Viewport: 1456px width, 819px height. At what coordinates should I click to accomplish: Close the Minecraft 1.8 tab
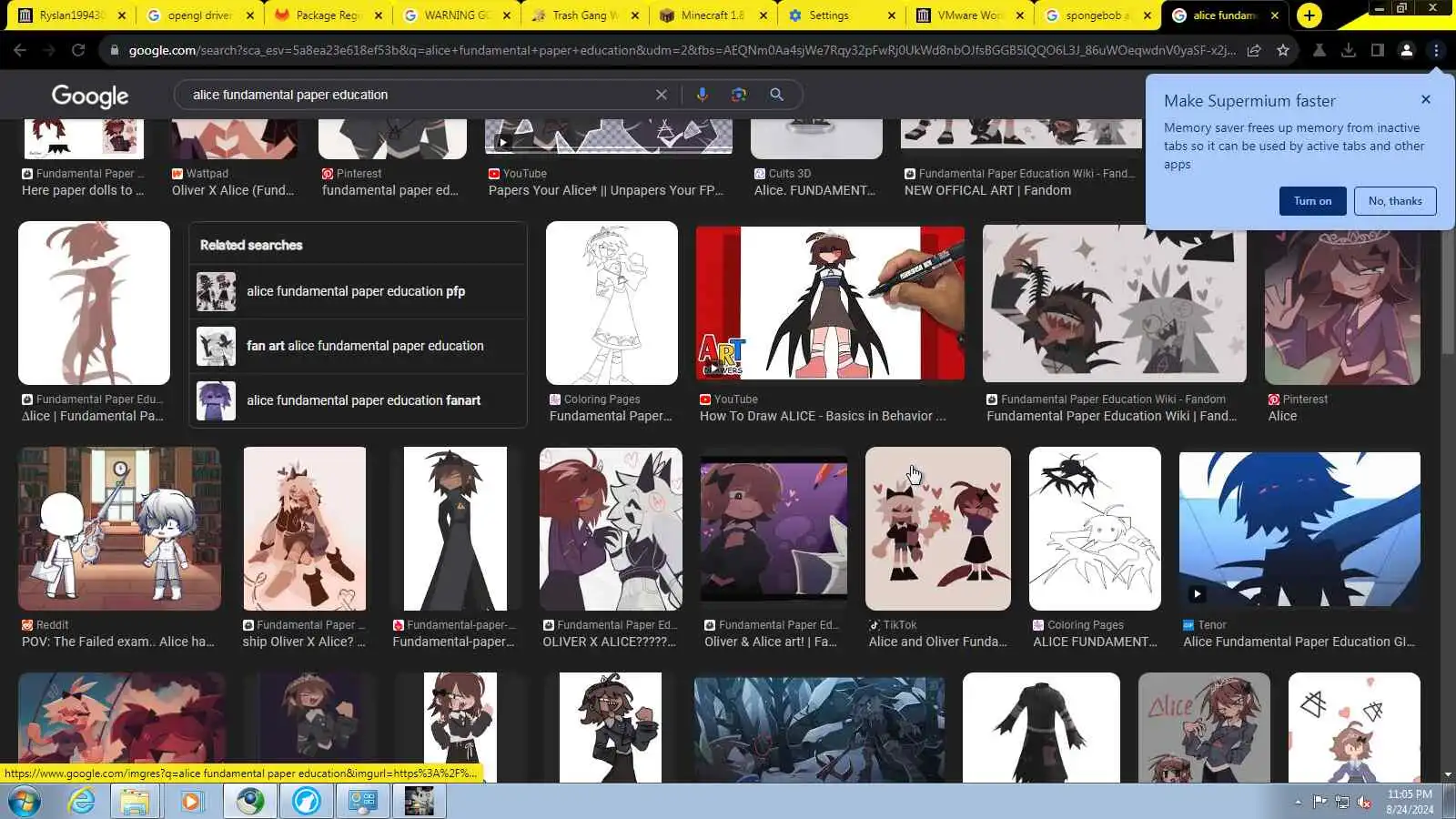pyautogui.click(x=763, y=15)
